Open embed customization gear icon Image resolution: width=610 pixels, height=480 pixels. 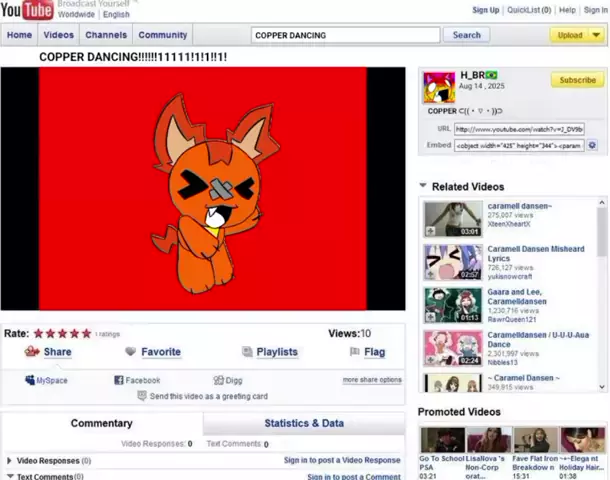click(x=591, y=145)
